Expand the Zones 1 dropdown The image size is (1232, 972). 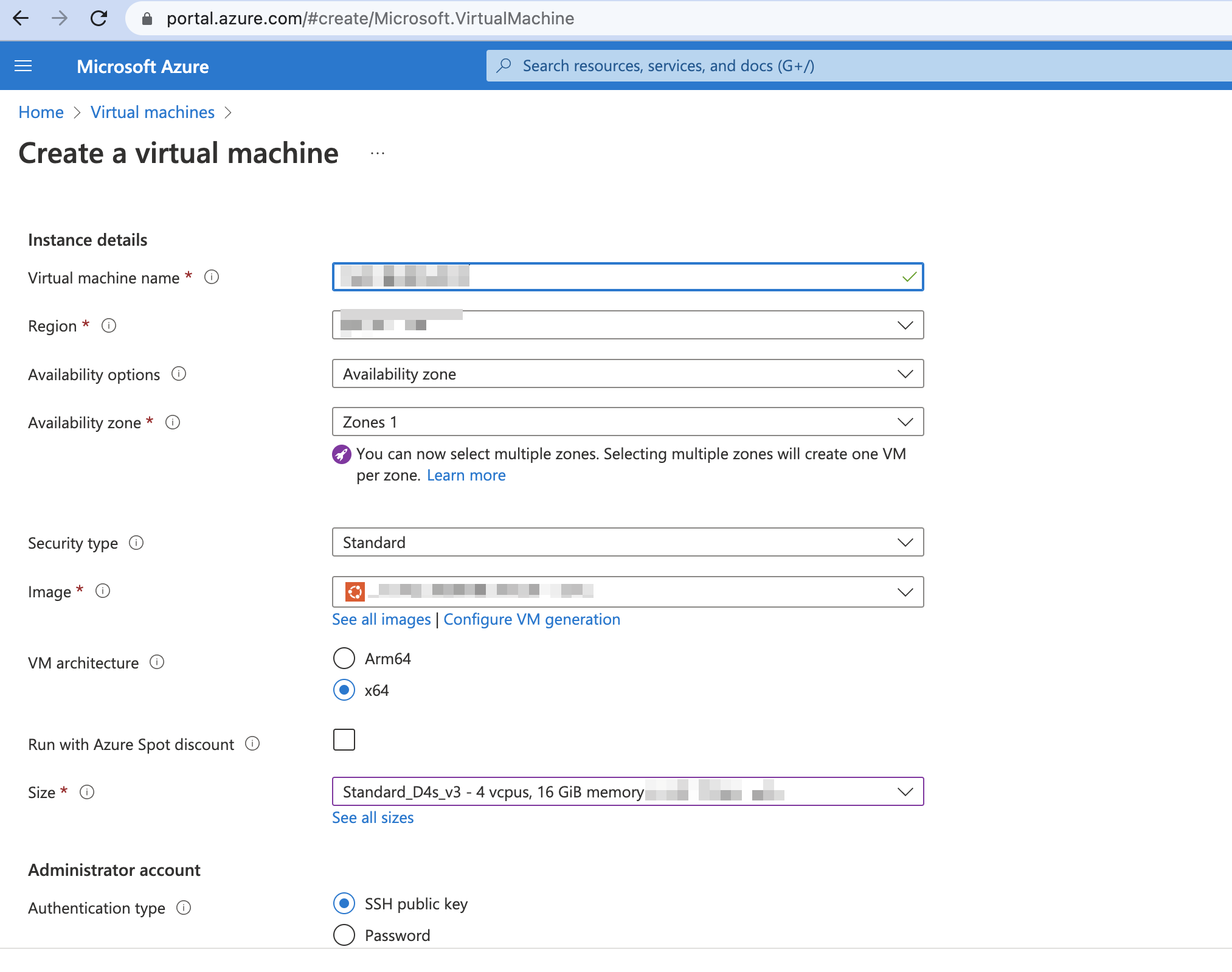point(628,422)
